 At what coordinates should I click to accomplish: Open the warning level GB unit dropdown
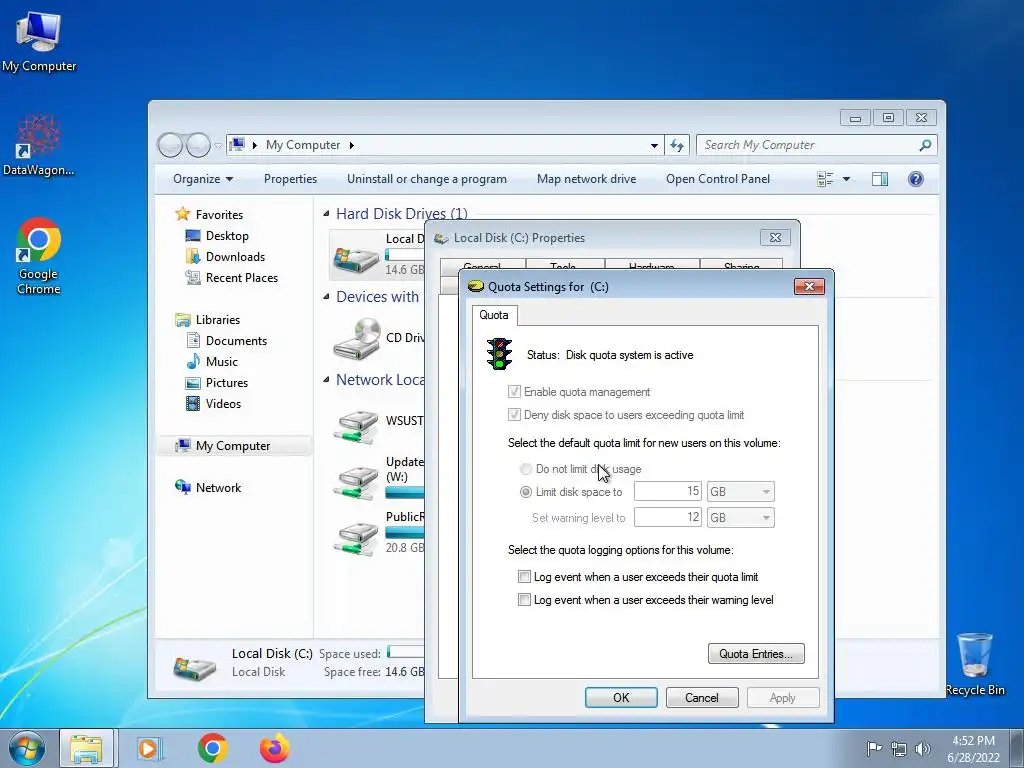[x=741, y=518]
